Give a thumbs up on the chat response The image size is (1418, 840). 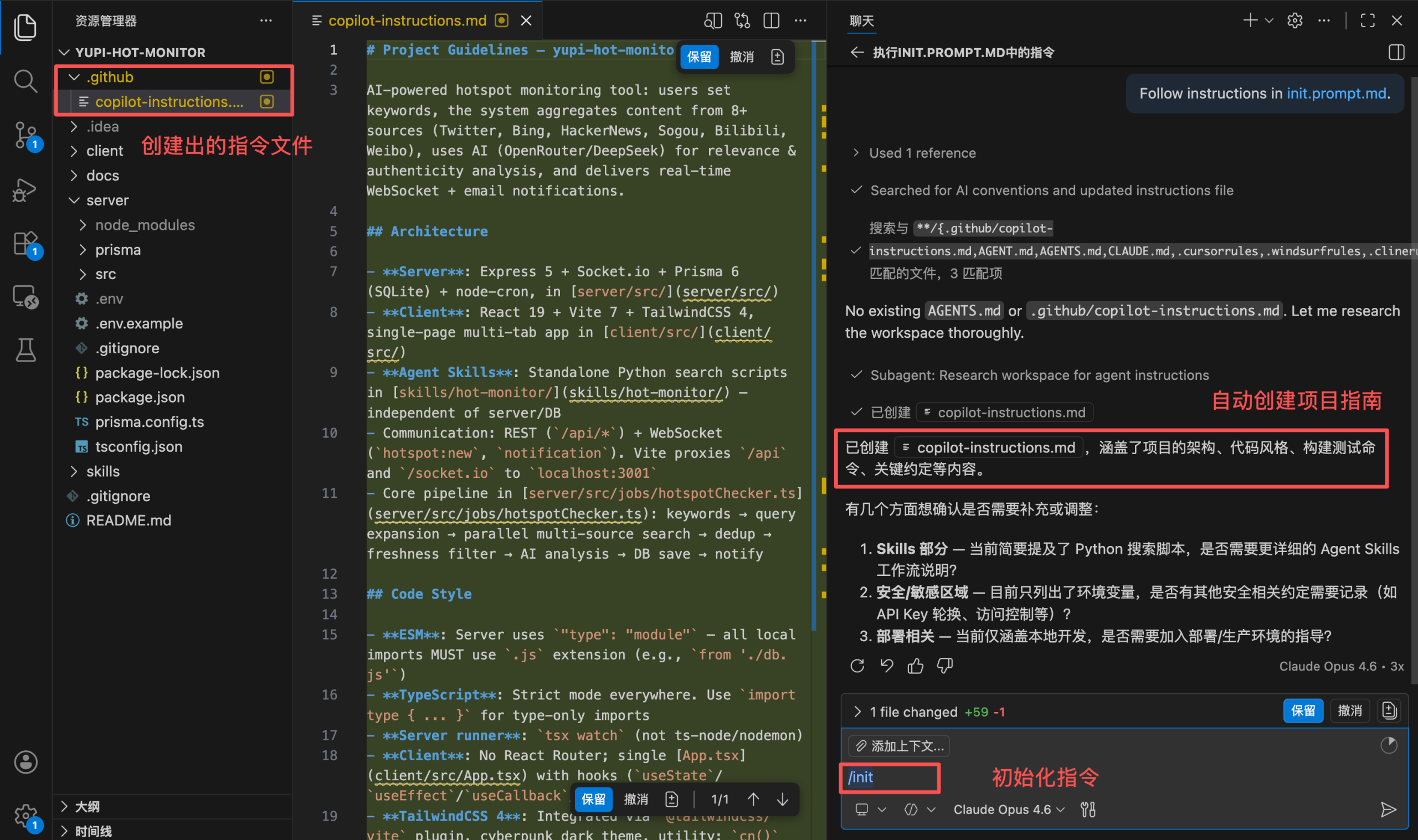[x=916, y=666]
